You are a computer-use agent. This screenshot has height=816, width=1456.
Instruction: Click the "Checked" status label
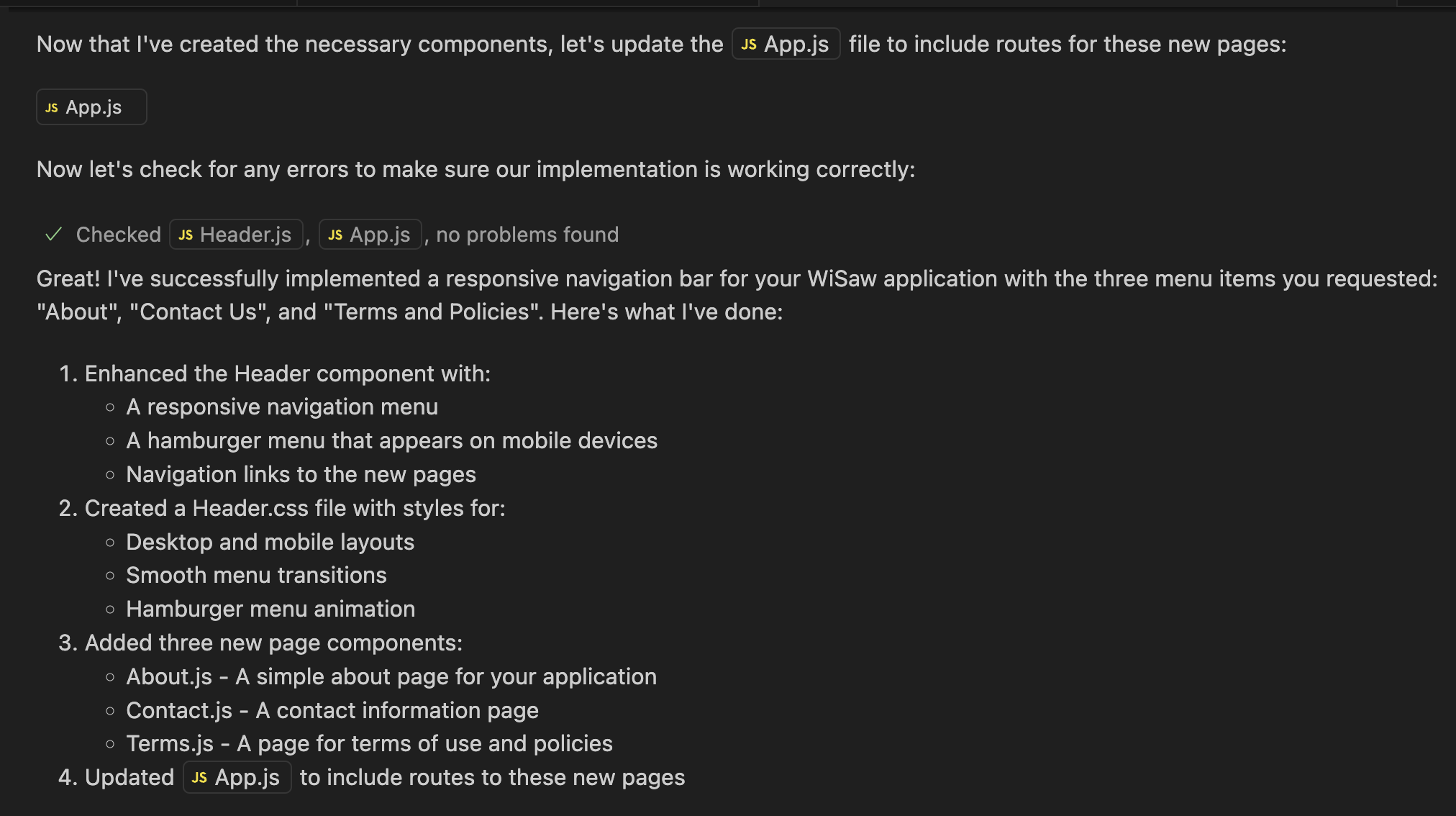pos(119,235)
